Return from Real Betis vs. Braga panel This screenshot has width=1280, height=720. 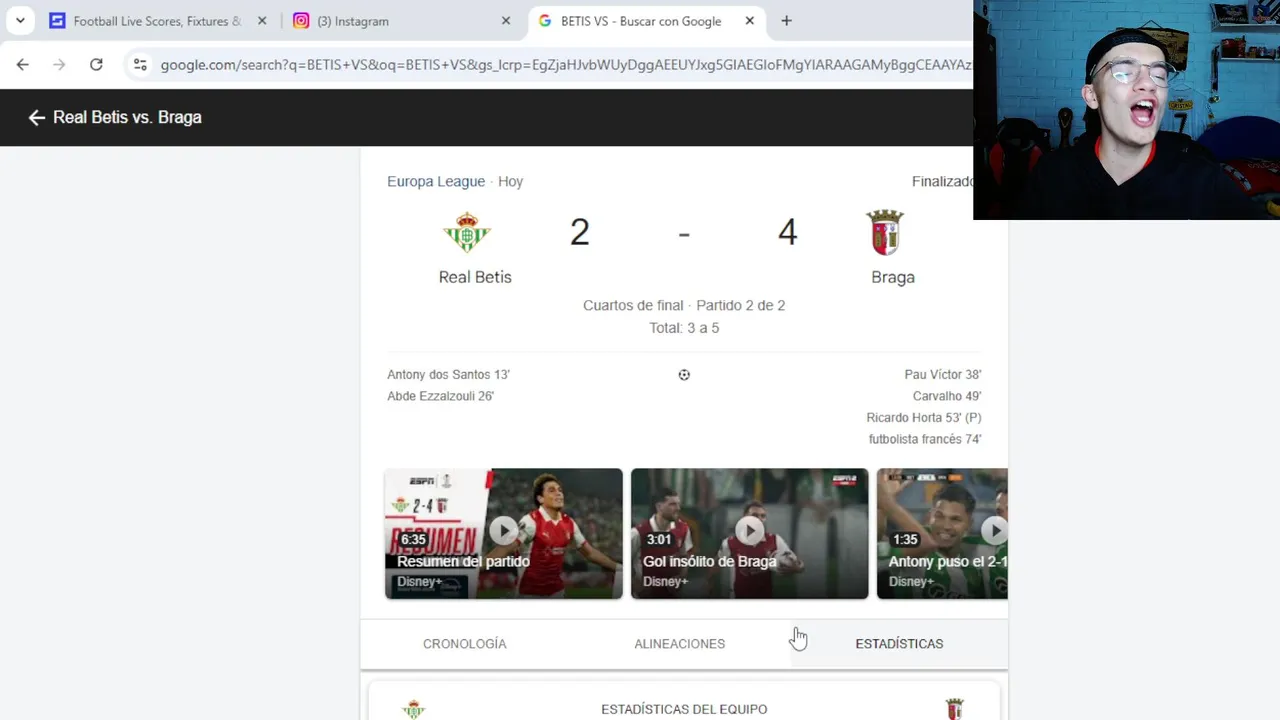pos(37,118)
